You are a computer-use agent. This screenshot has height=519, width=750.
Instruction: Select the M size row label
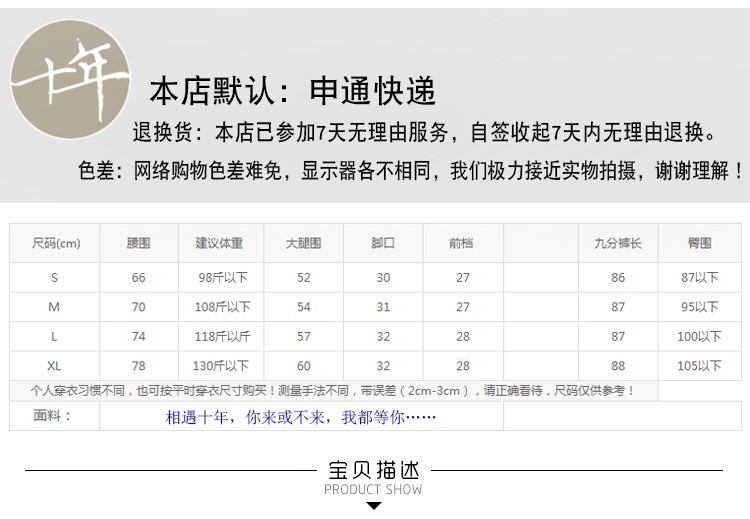(x=54, y=307)
